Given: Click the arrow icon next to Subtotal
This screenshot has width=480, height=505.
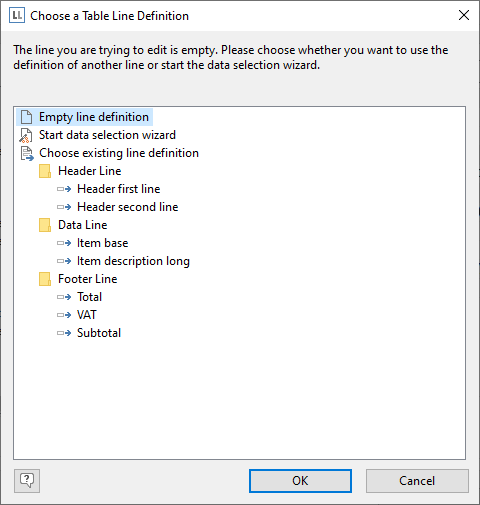Looking at the screenshot, I should [x=64, y=333].
